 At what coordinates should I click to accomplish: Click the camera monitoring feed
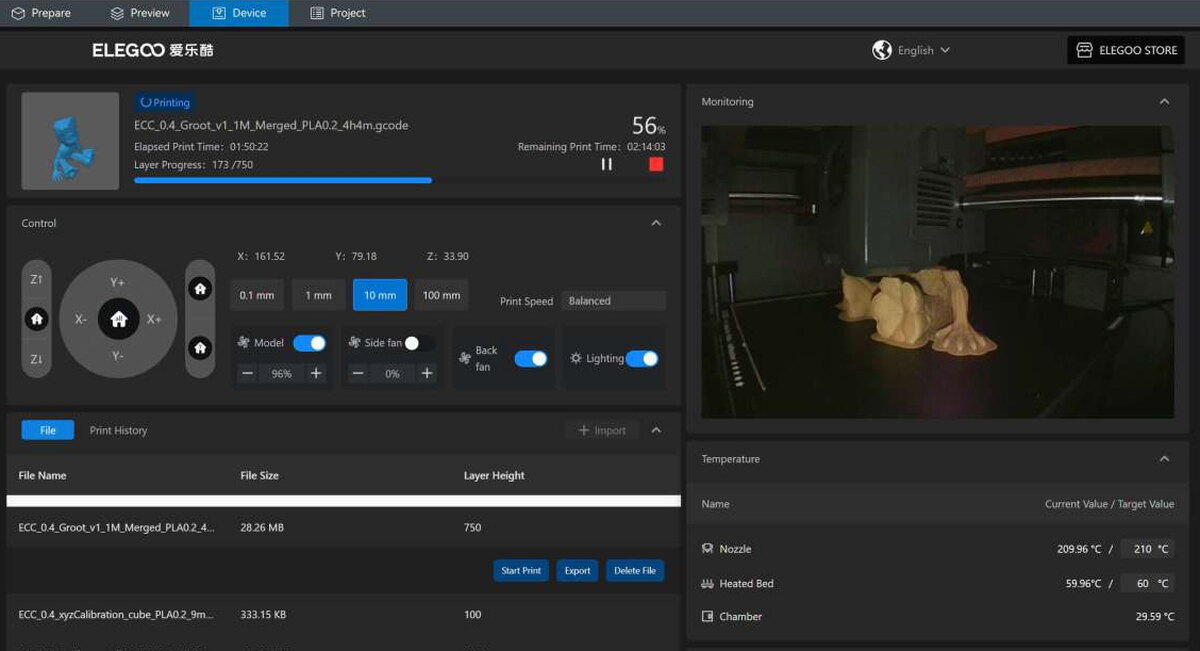click(938, 271)
